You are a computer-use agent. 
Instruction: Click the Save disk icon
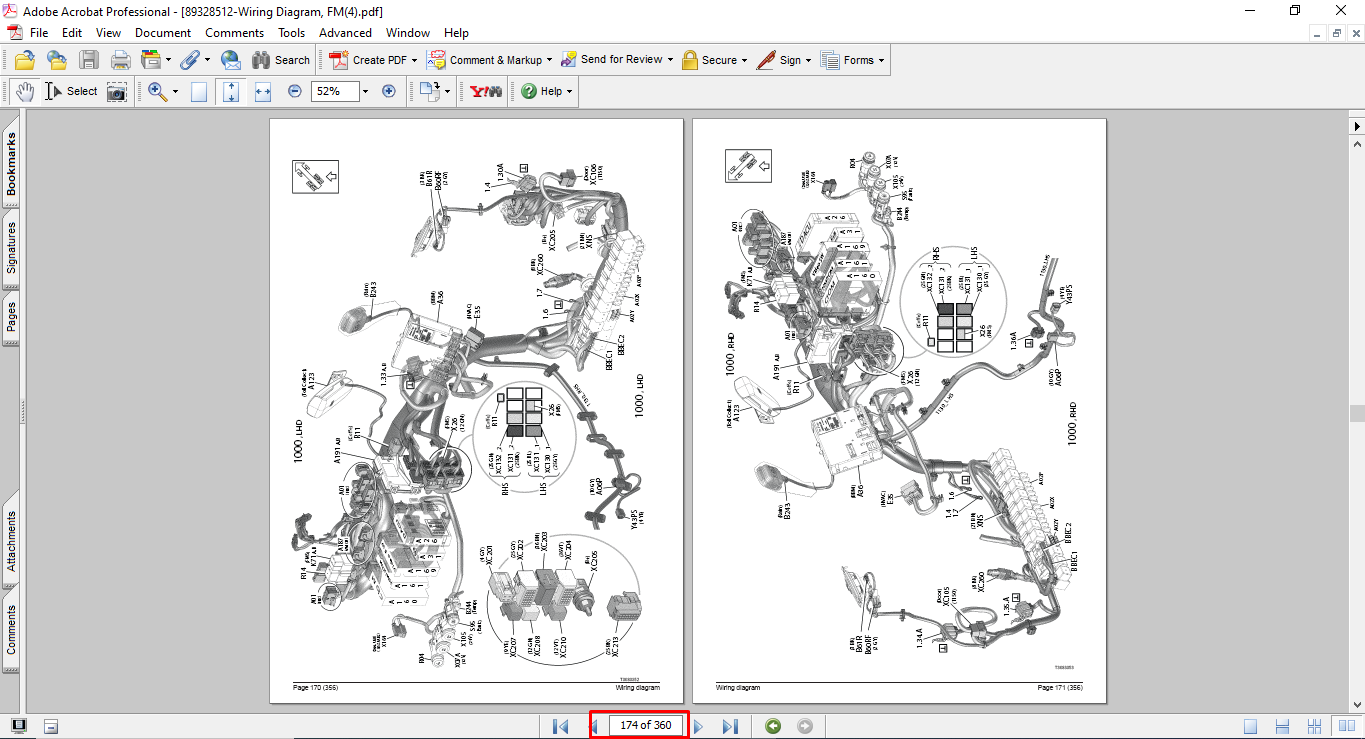pos(89,60)
